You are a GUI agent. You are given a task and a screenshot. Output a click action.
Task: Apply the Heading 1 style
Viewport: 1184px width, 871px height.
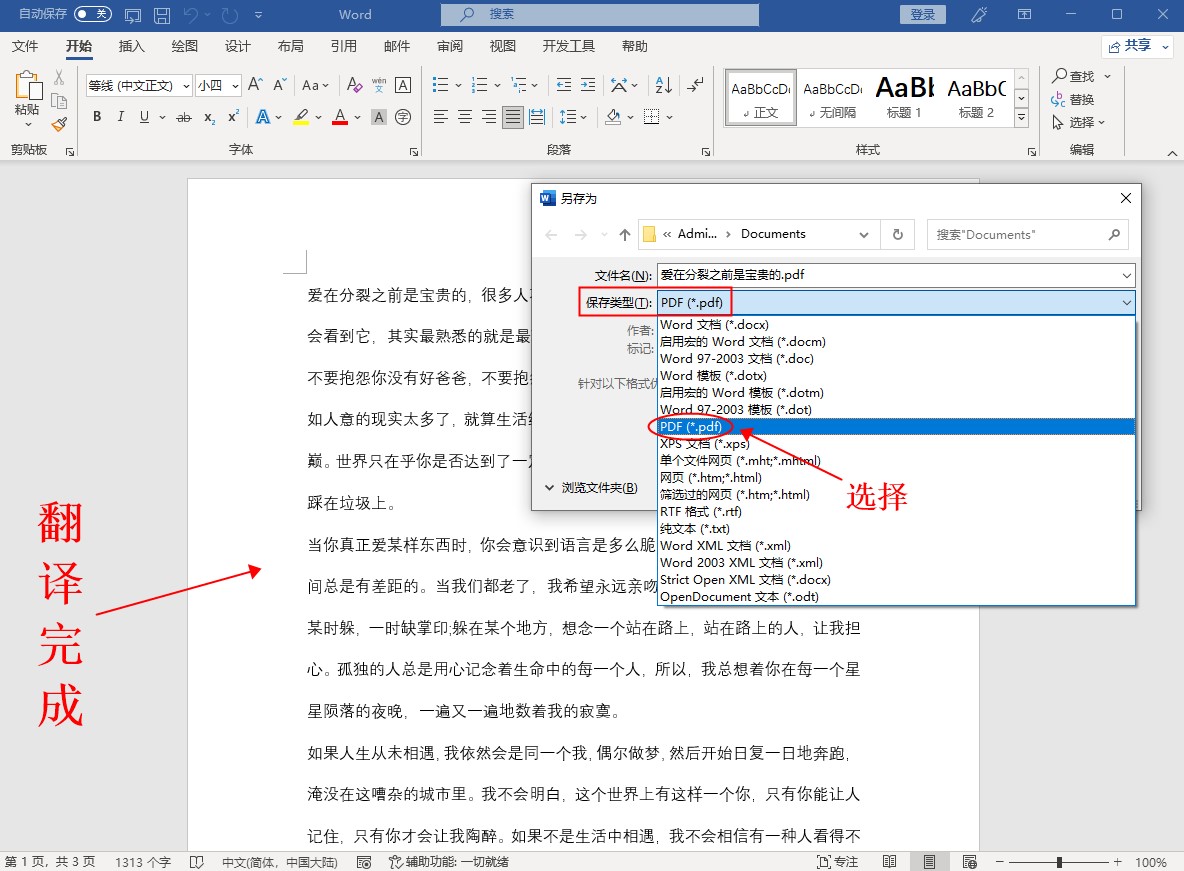[x=904, y=97]
